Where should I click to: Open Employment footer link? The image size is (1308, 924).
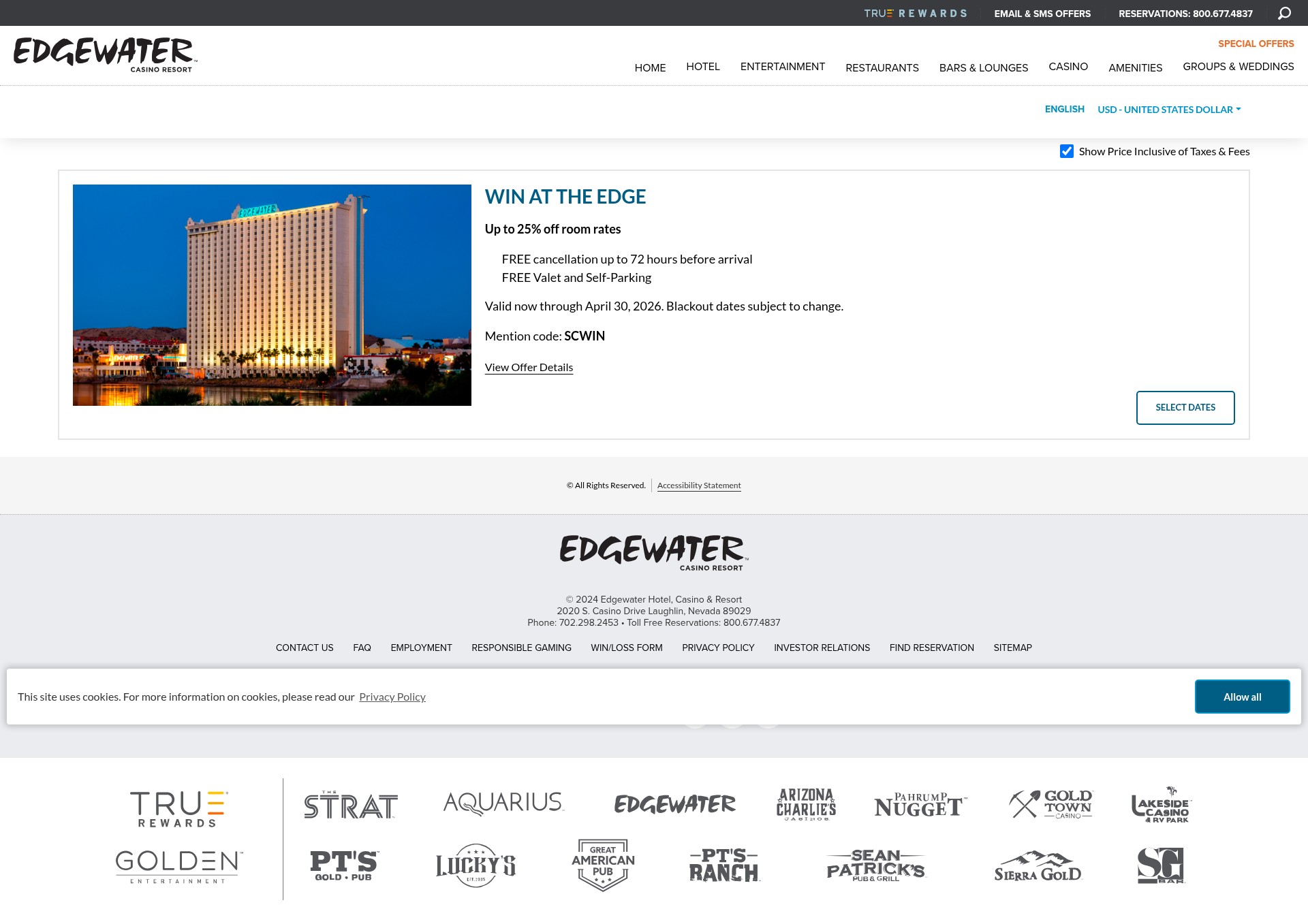click(421, 648)
